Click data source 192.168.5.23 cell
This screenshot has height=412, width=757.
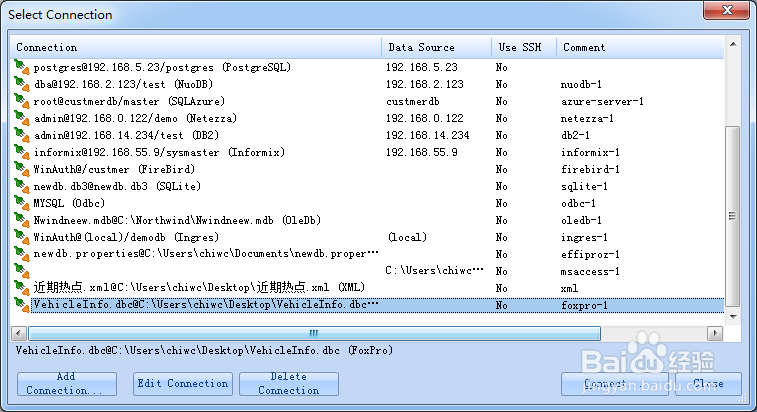click(x=421, y=67)
